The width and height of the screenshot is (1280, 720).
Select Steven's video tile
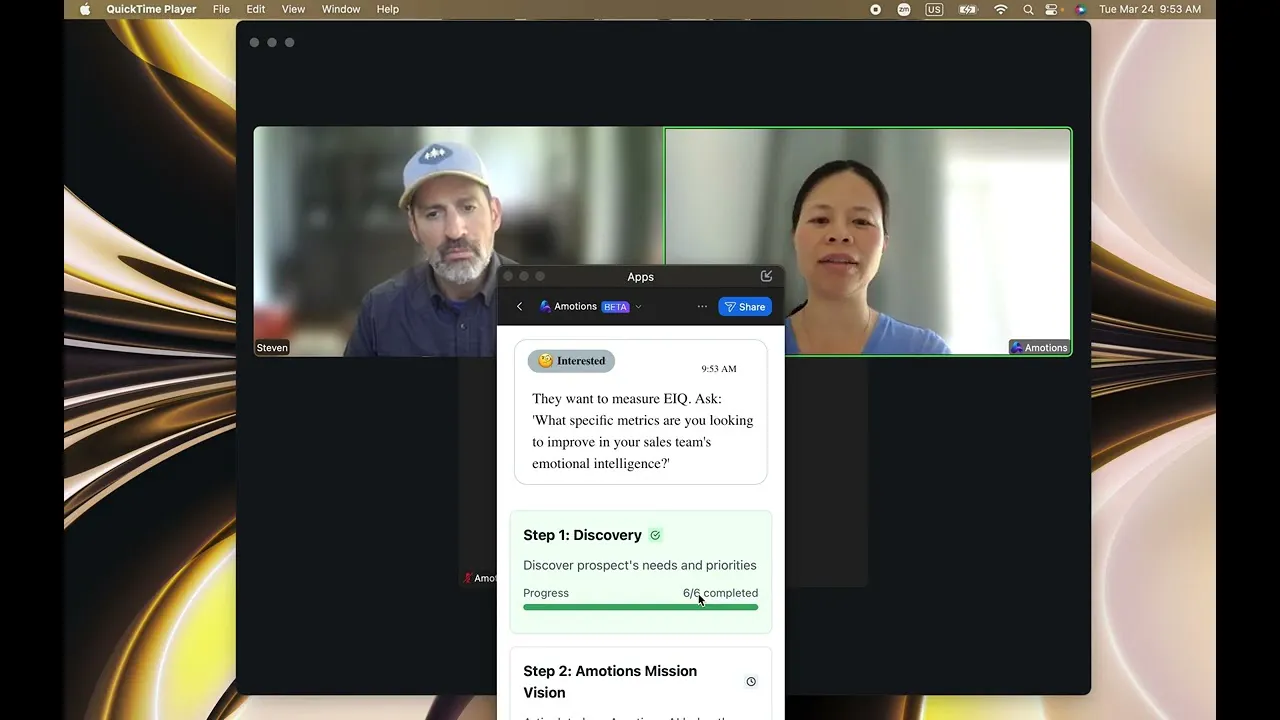[458, 241]
